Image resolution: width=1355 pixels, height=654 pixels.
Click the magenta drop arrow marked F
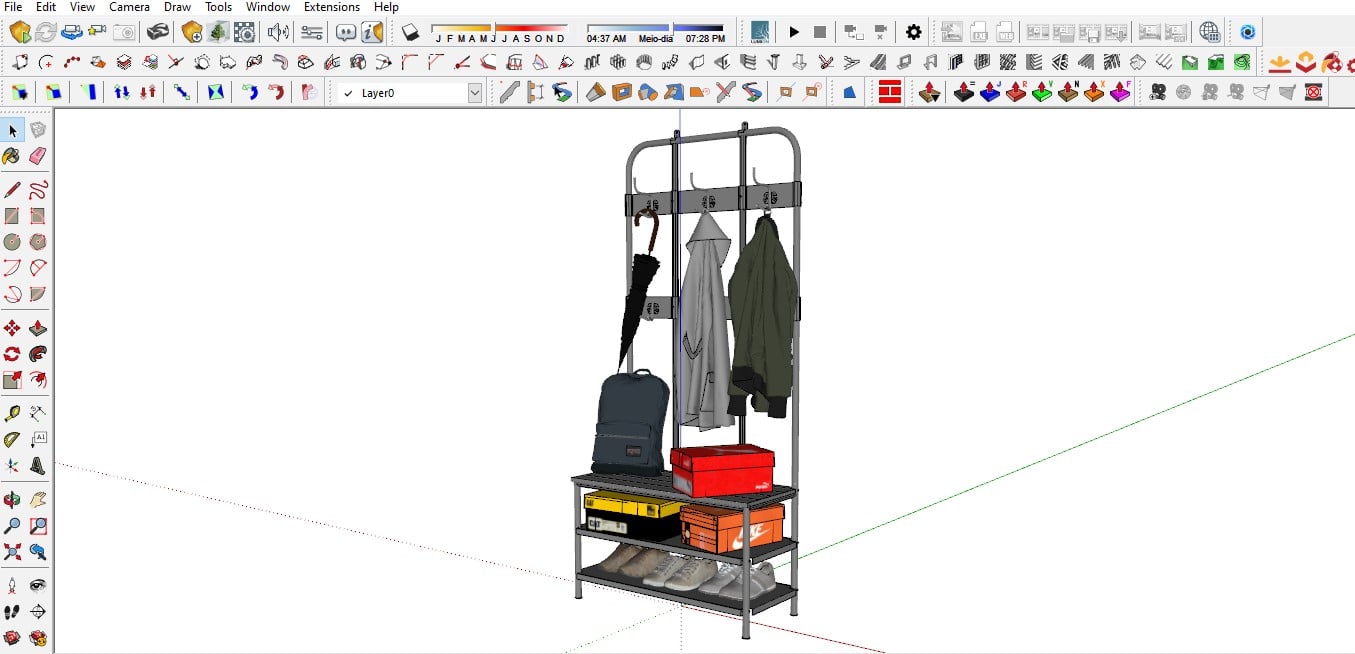1120,93
